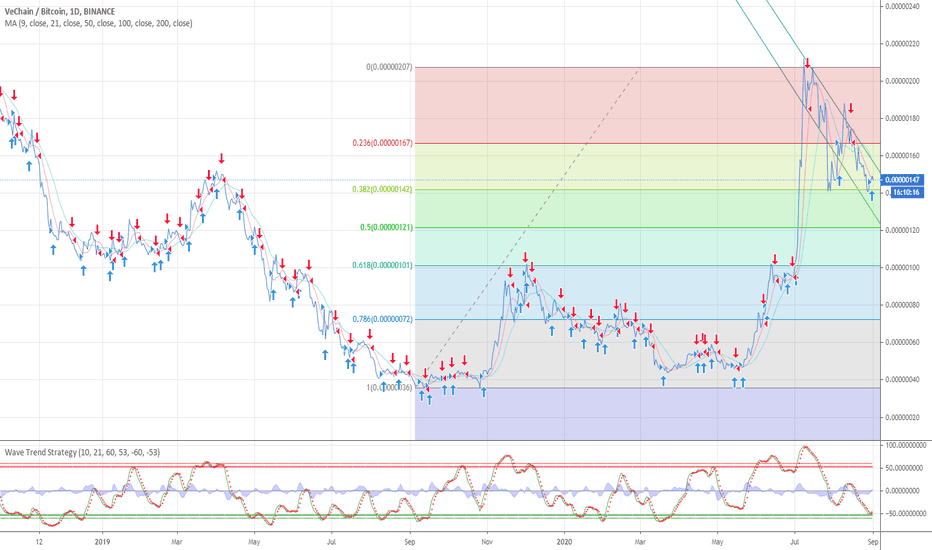Click 0.00000160 on the price axis
Image resolution: width=932 pixels, height=550 pixels.
[902, 156]
